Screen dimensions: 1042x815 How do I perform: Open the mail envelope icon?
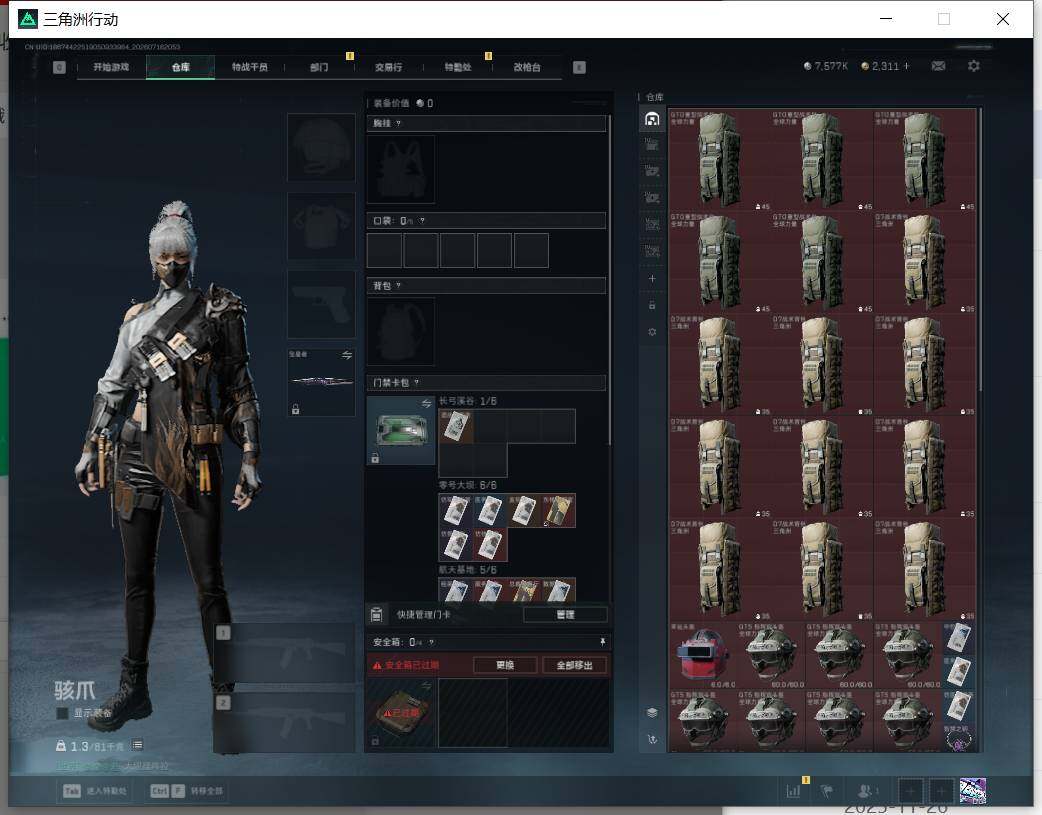[938, 66]
